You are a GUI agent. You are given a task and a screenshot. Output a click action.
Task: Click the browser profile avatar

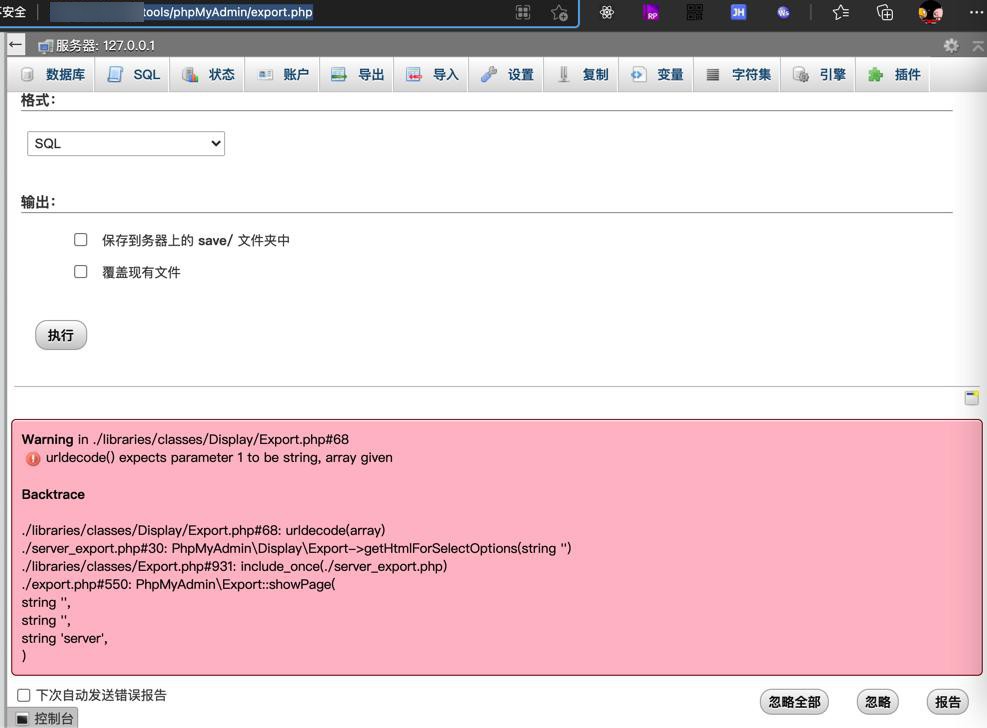930,12
